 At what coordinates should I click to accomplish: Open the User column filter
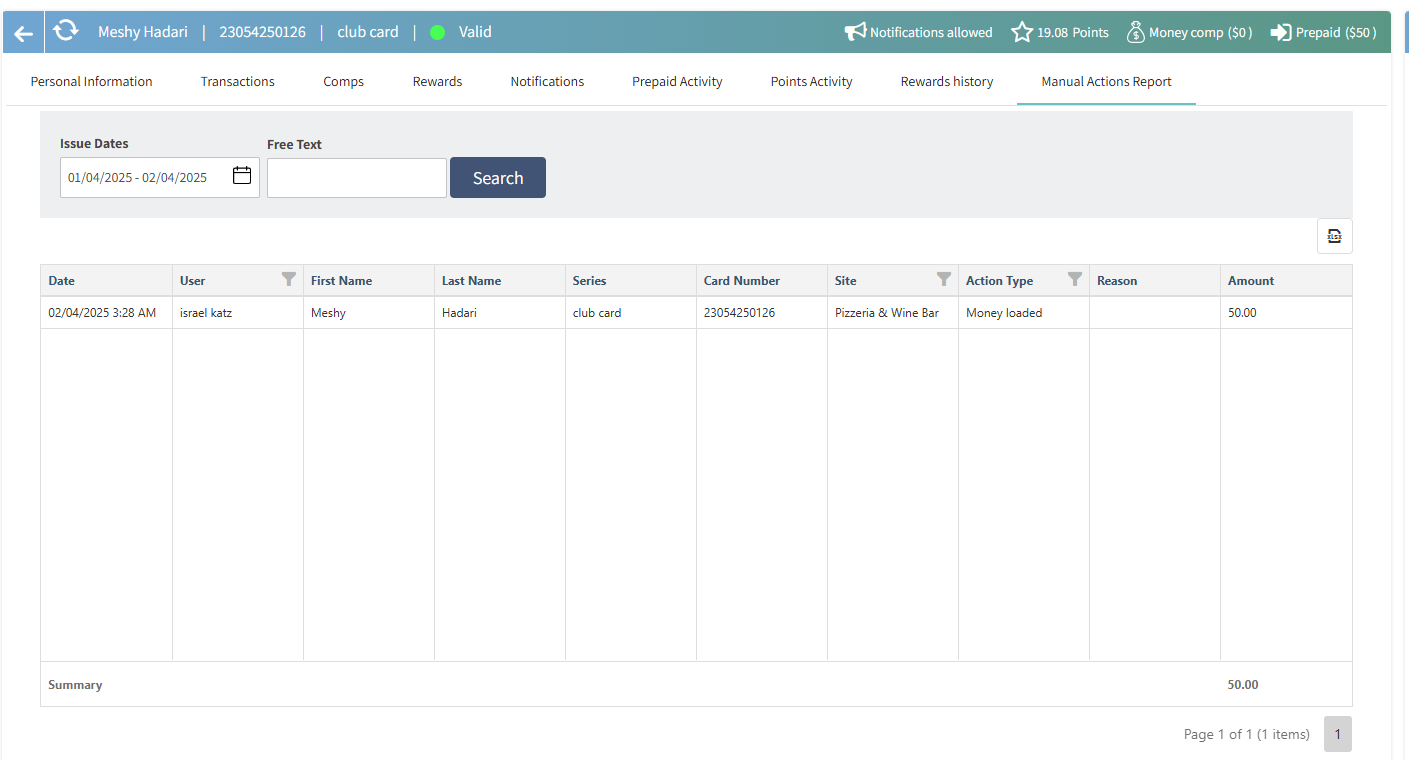289,280
